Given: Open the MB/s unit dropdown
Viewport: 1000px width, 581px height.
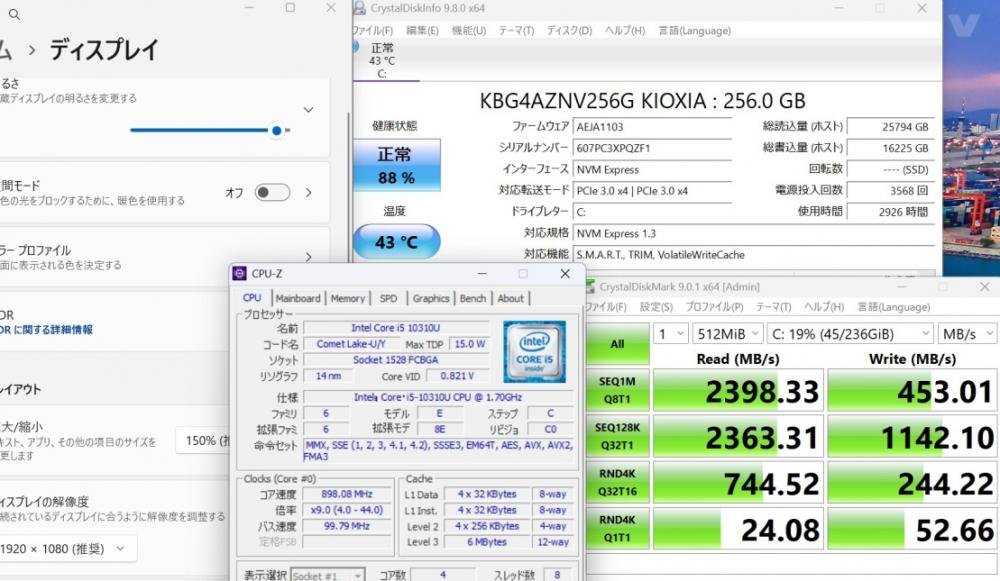Looking at the screenshot, I should pyautogui.click(x=968, y=334).
